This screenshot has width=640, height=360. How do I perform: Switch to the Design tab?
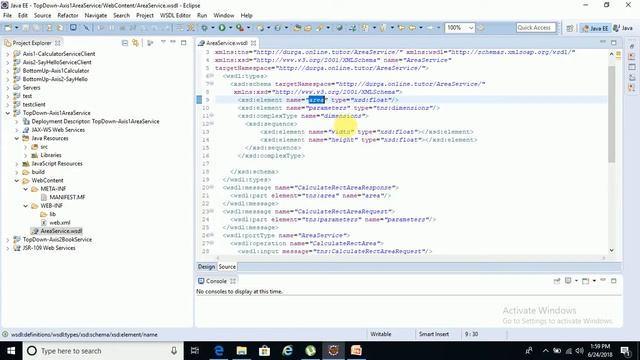click(x=206, y=267)
